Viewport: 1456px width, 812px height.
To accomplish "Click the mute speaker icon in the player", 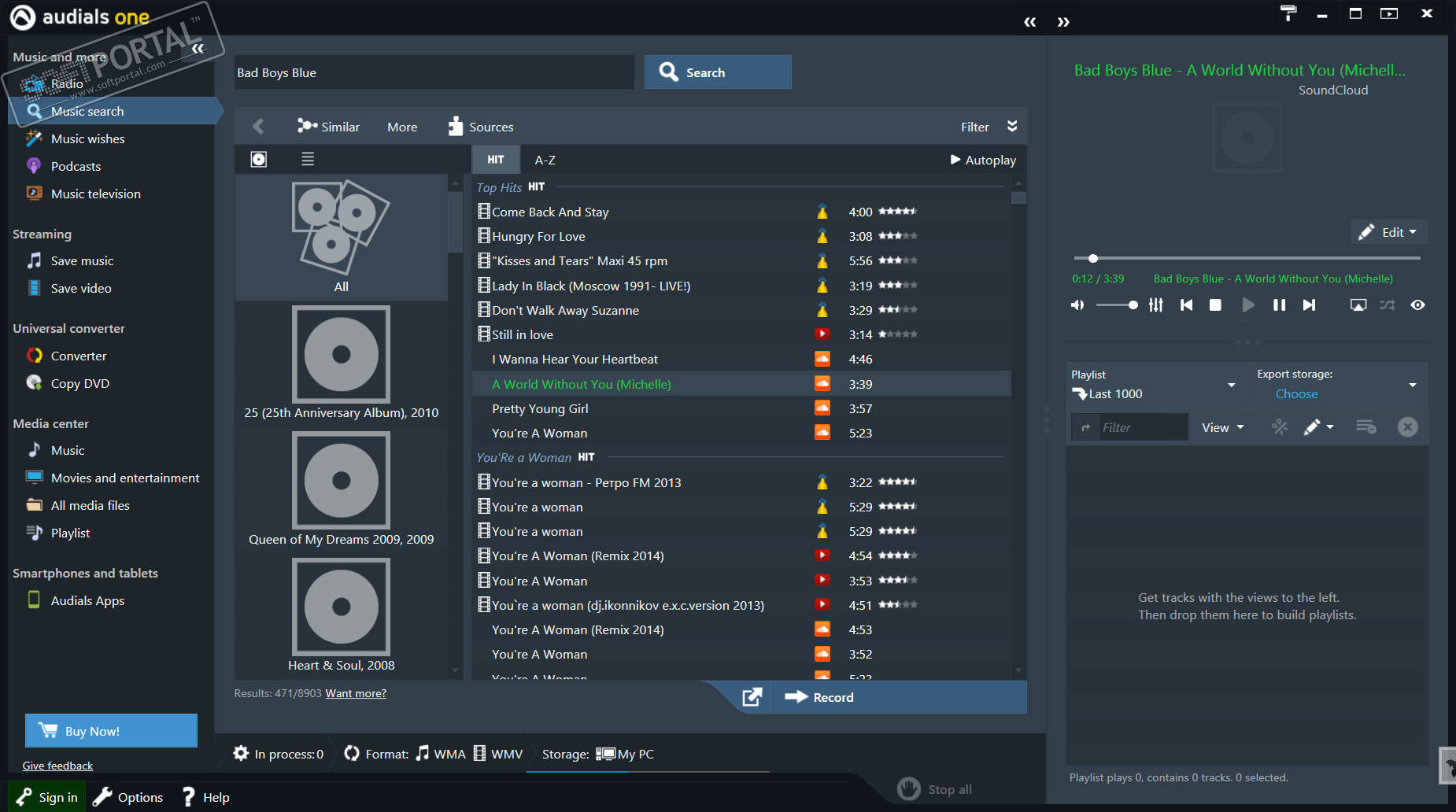I will (x=1077, y=304).
